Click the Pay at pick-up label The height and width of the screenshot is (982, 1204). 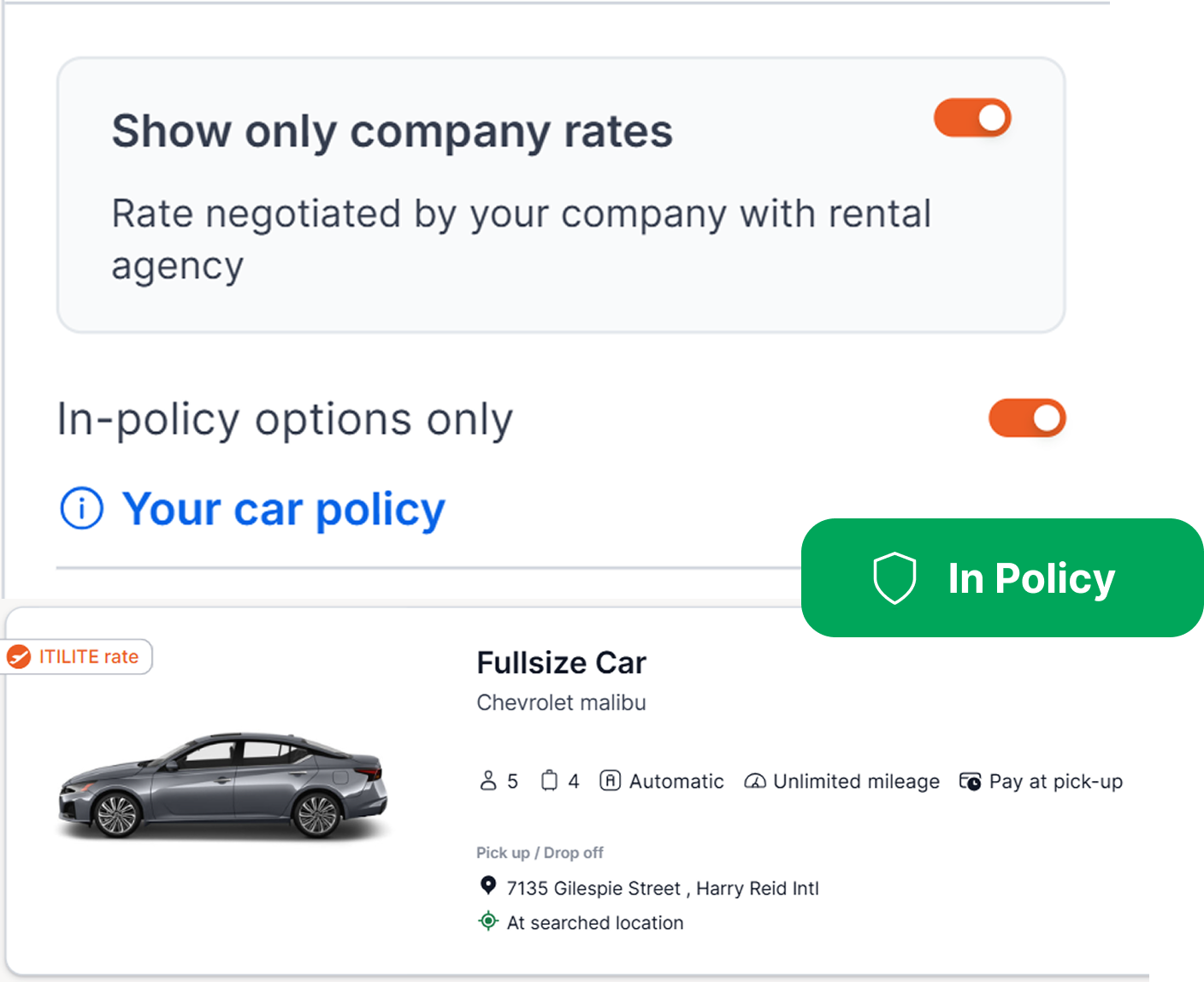[1055, 782]
